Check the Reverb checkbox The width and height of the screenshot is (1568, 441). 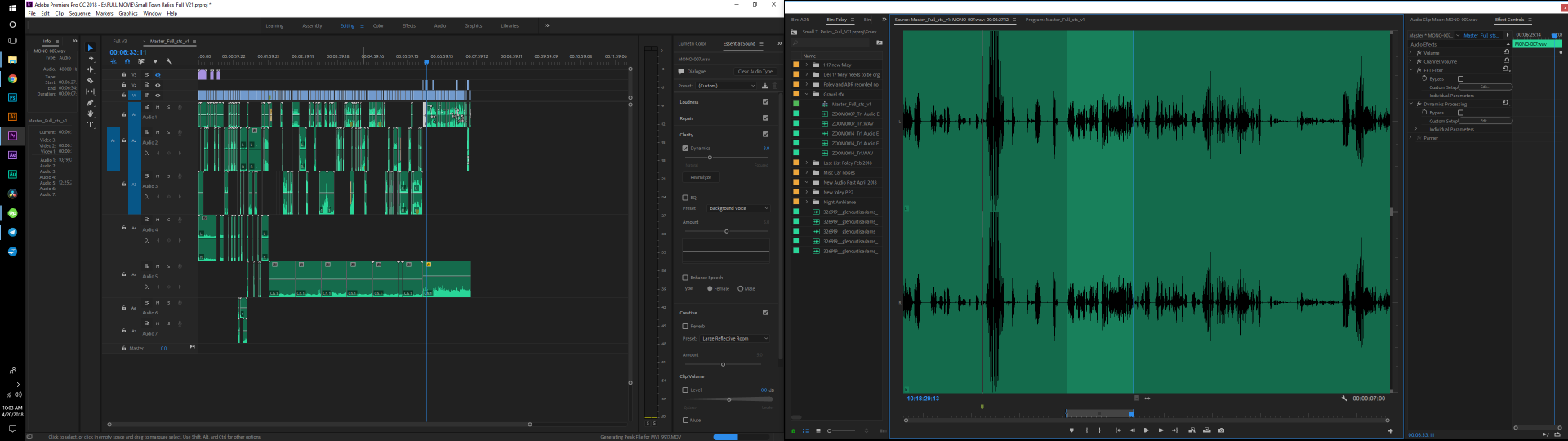685,326
